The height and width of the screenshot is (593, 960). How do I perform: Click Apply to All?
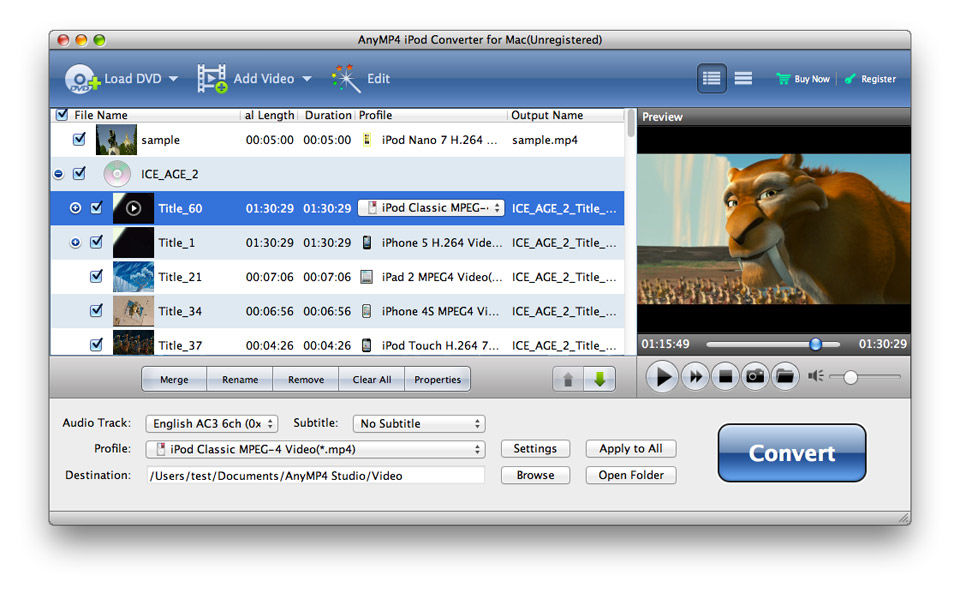coord(631,449)
